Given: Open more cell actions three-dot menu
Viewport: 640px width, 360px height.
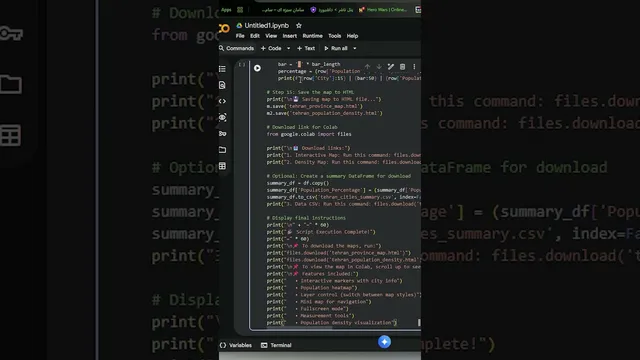Looking at the screenshot, I should pos(414,67).
